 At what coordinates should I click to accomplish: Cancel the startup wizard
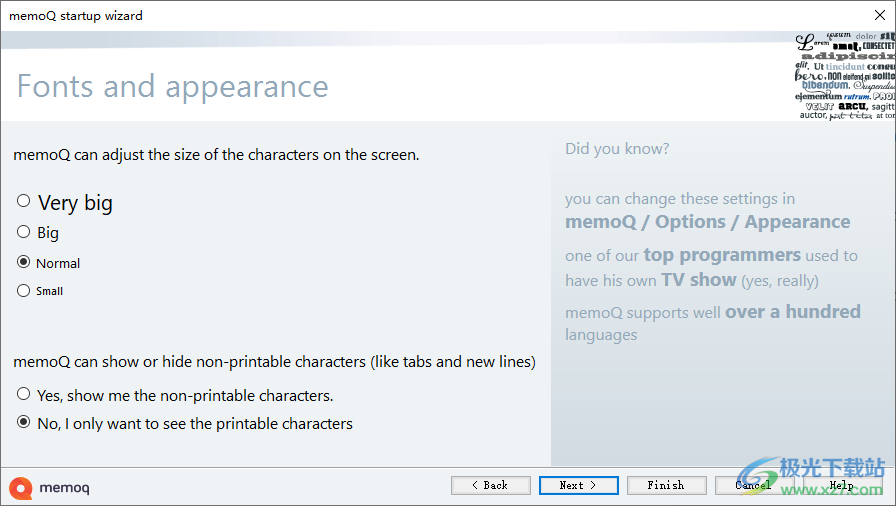tap(754, 485)
